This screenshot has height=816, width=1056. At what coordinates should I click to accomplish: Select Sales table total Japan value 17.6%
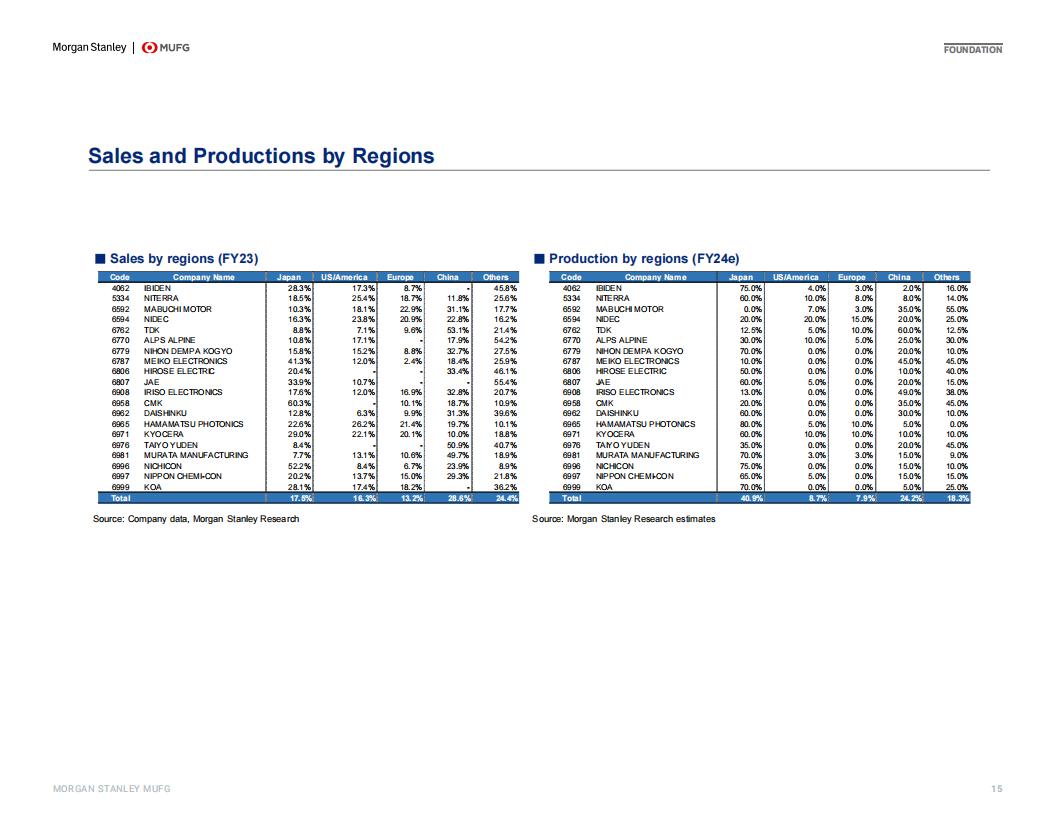[x=300, y=498]
